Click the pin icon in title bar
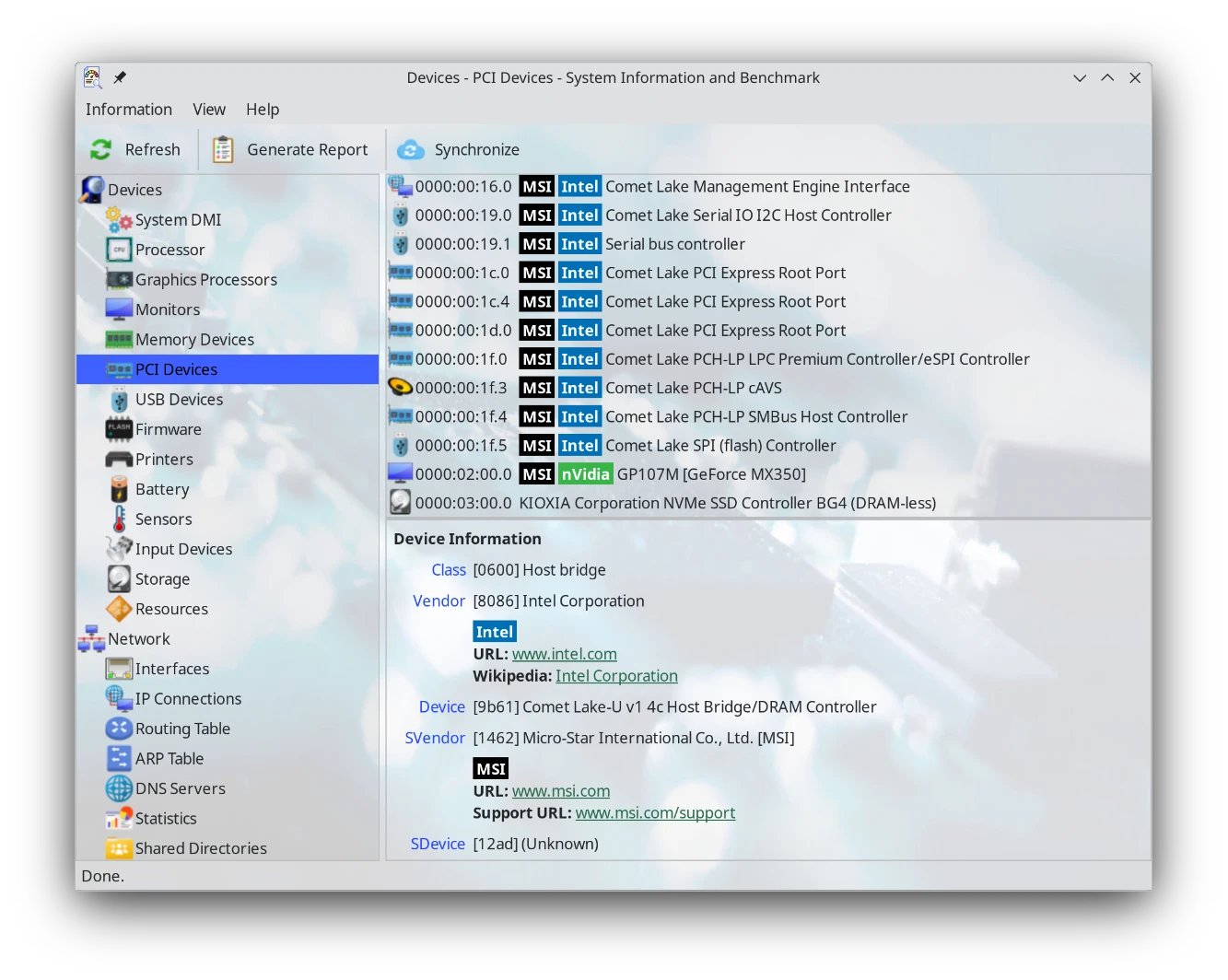This screenshot has height=980, width=1228. tap(120, 77)
